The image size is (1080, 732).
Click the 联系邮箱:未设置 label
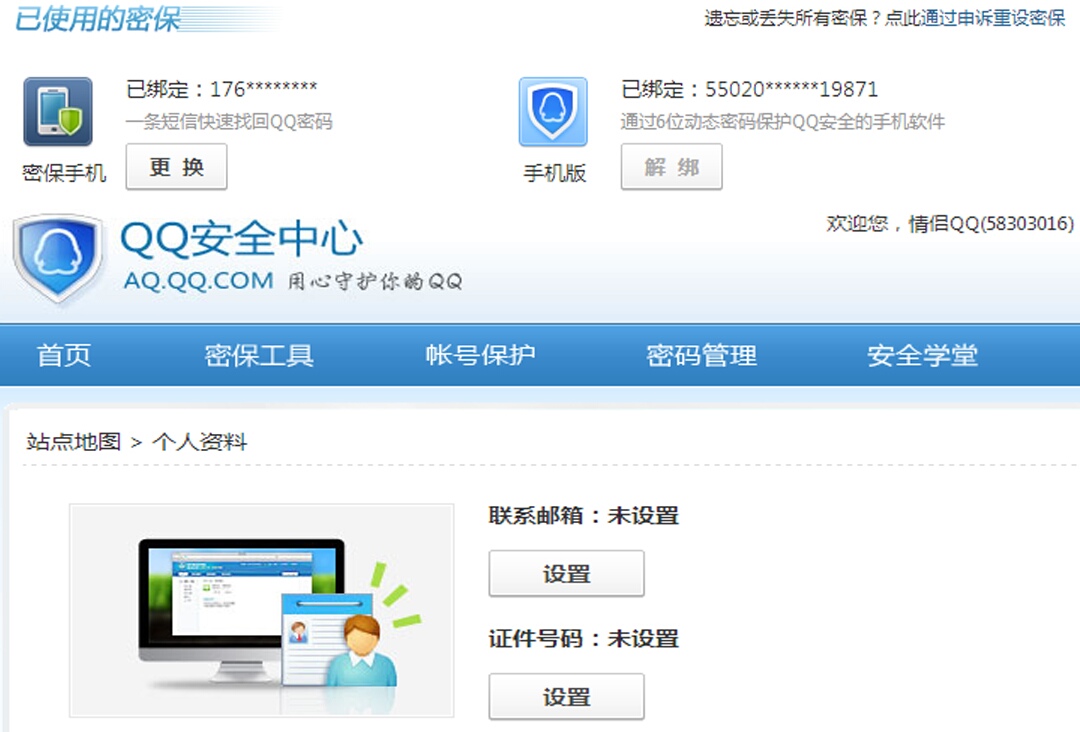tap(584, 515)
